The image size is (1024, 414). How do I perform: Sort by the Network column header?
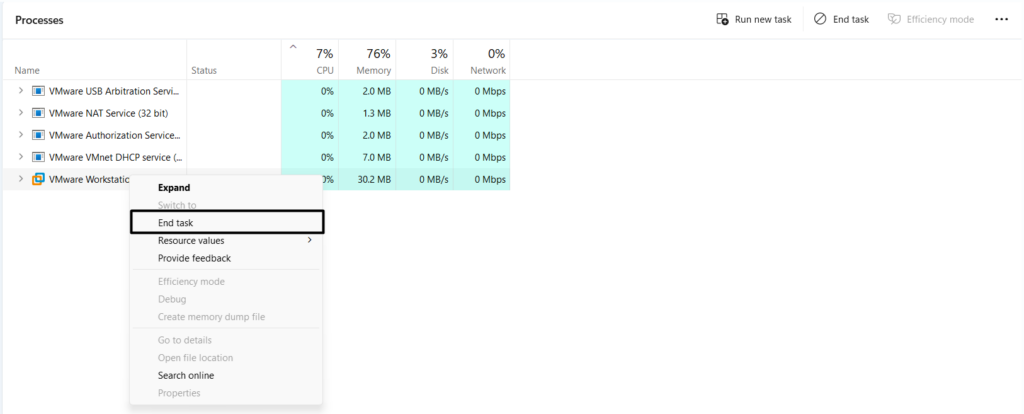point(488,71)
